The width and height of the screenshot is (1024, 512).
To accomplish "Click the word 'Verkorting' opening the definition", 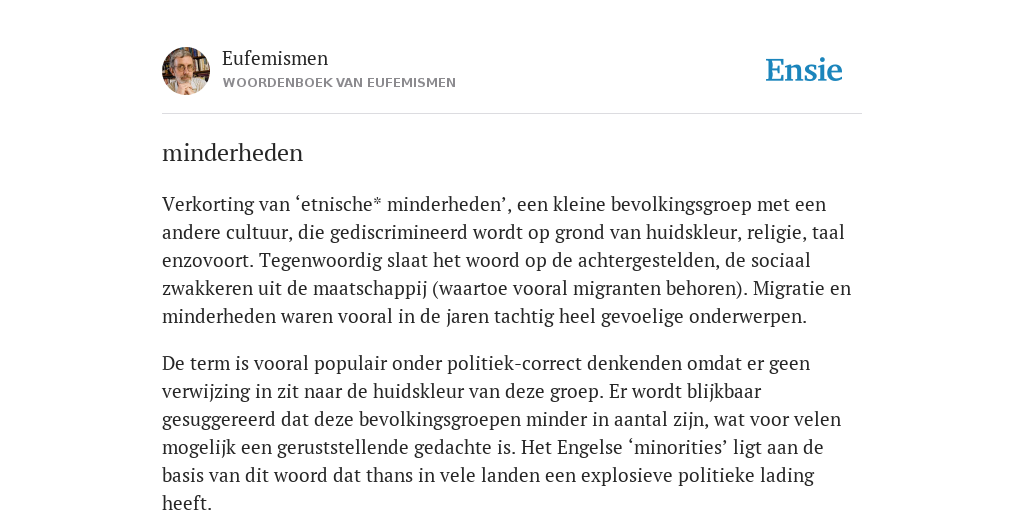I will point(208,204).
